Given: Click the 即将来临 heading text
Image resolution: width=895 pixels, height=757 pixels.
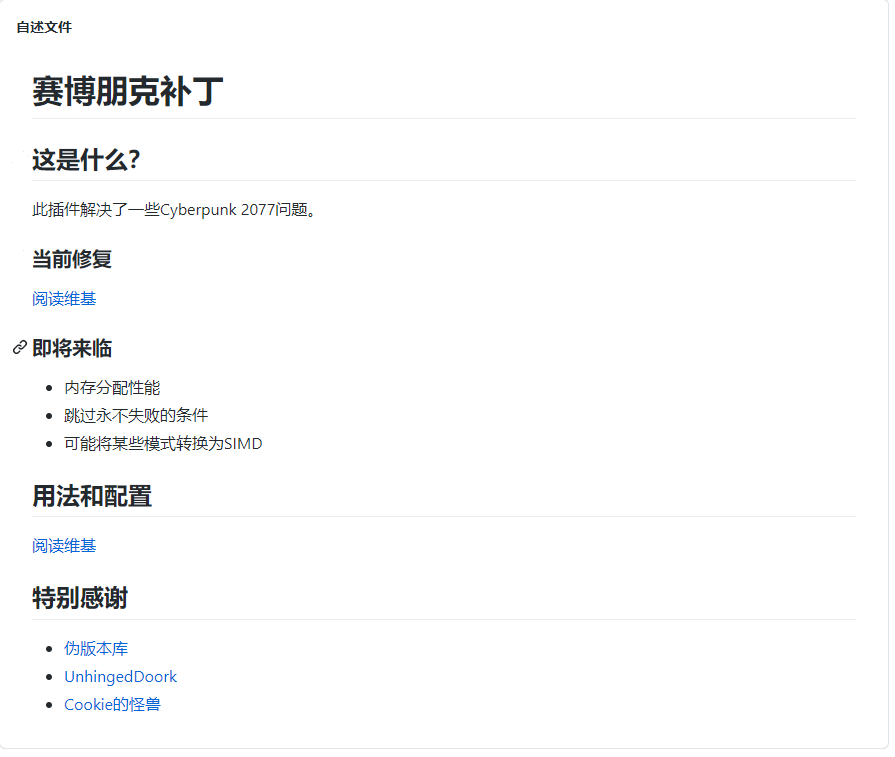Looking at the screenshot, I should (x=72, y=348).
